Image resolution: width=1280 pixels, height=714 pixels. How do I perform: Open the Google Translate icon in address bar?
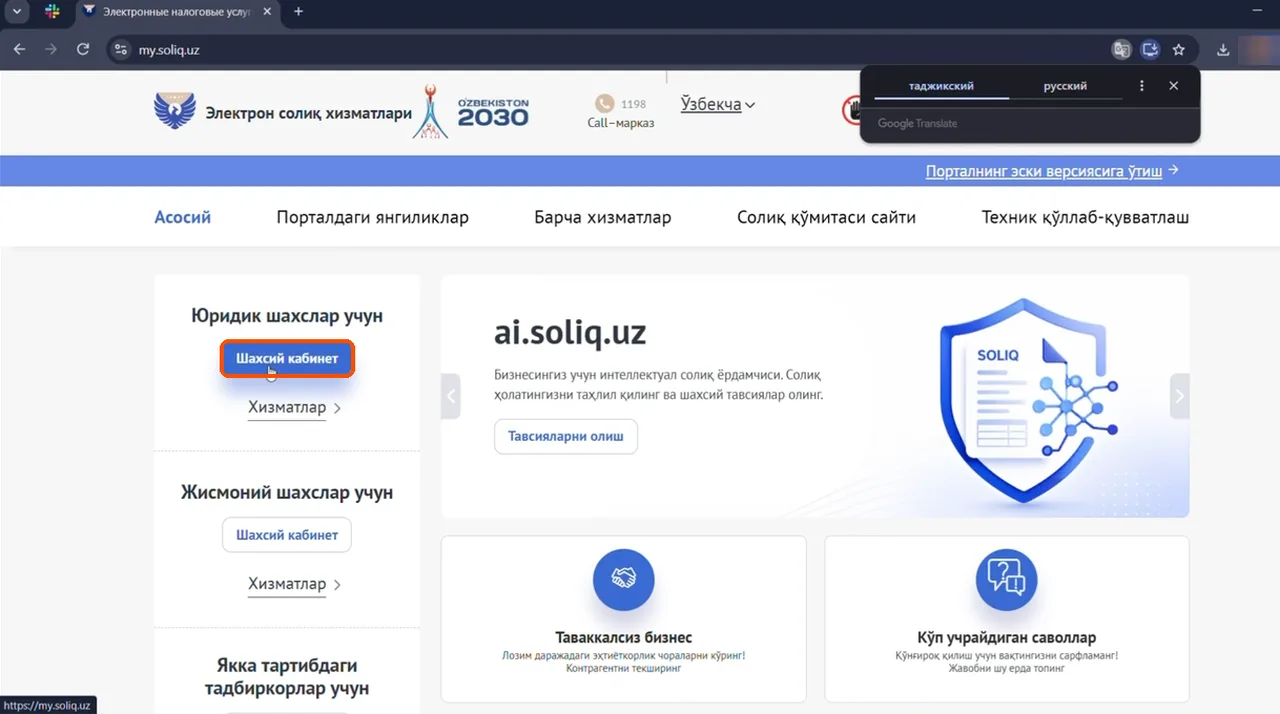click(1122, 49)
